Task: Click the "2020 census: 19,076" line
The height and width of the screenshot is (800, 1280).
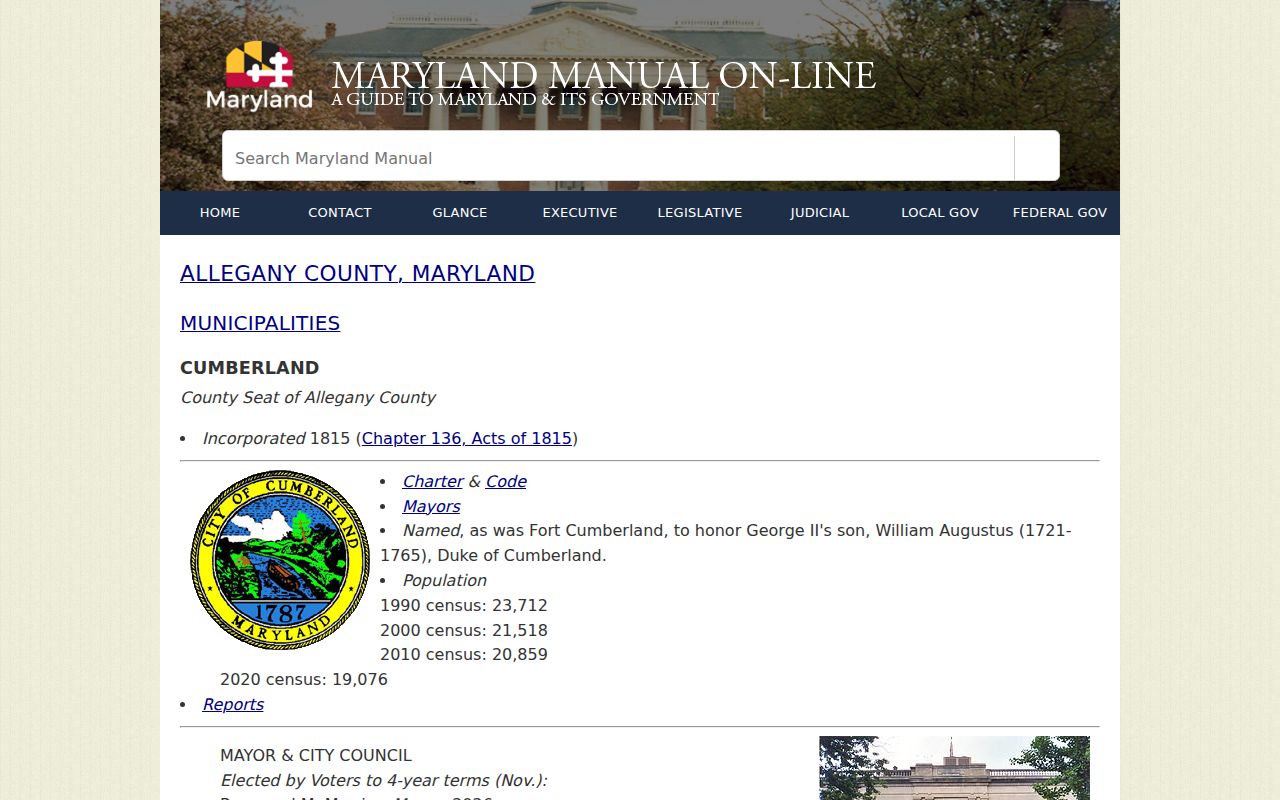Action: pyautogui.click(x=304, y=680)
